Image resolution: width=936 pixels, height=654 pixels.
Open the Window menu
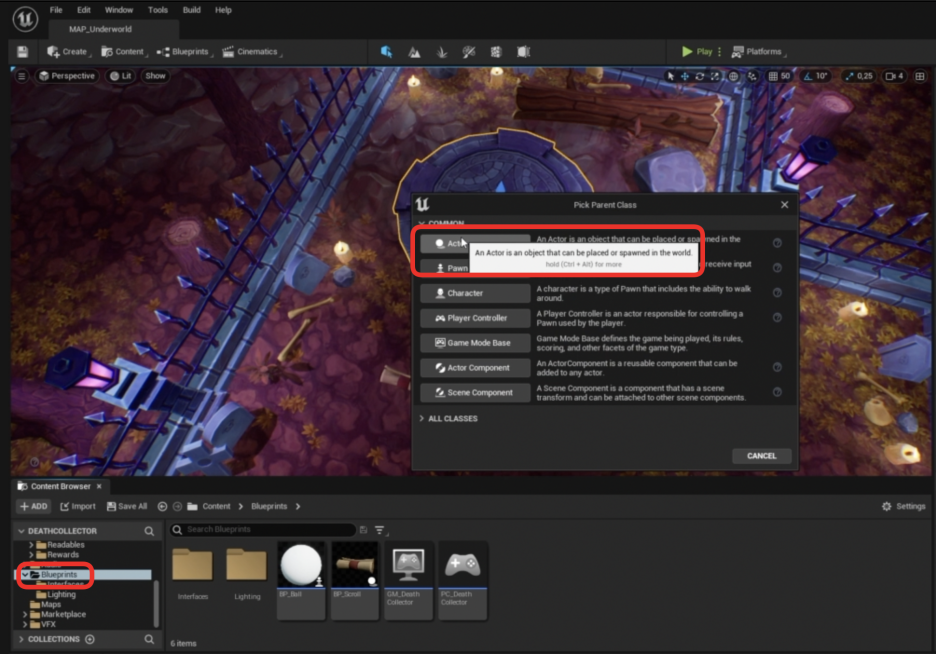[119, 10]
